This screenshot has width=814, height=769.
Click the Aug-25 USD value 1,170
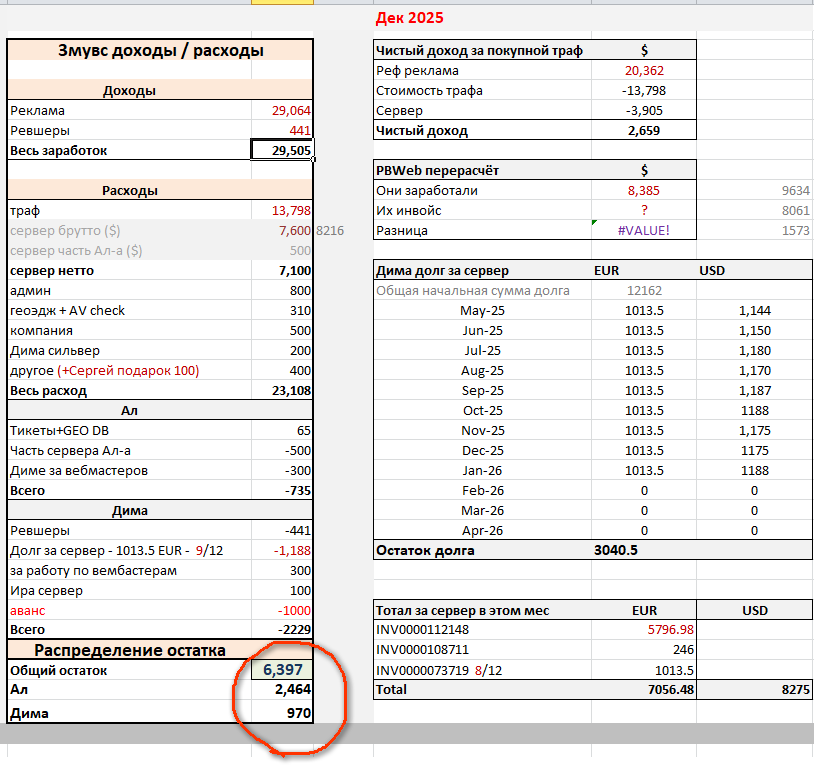(x=753, y=370)
